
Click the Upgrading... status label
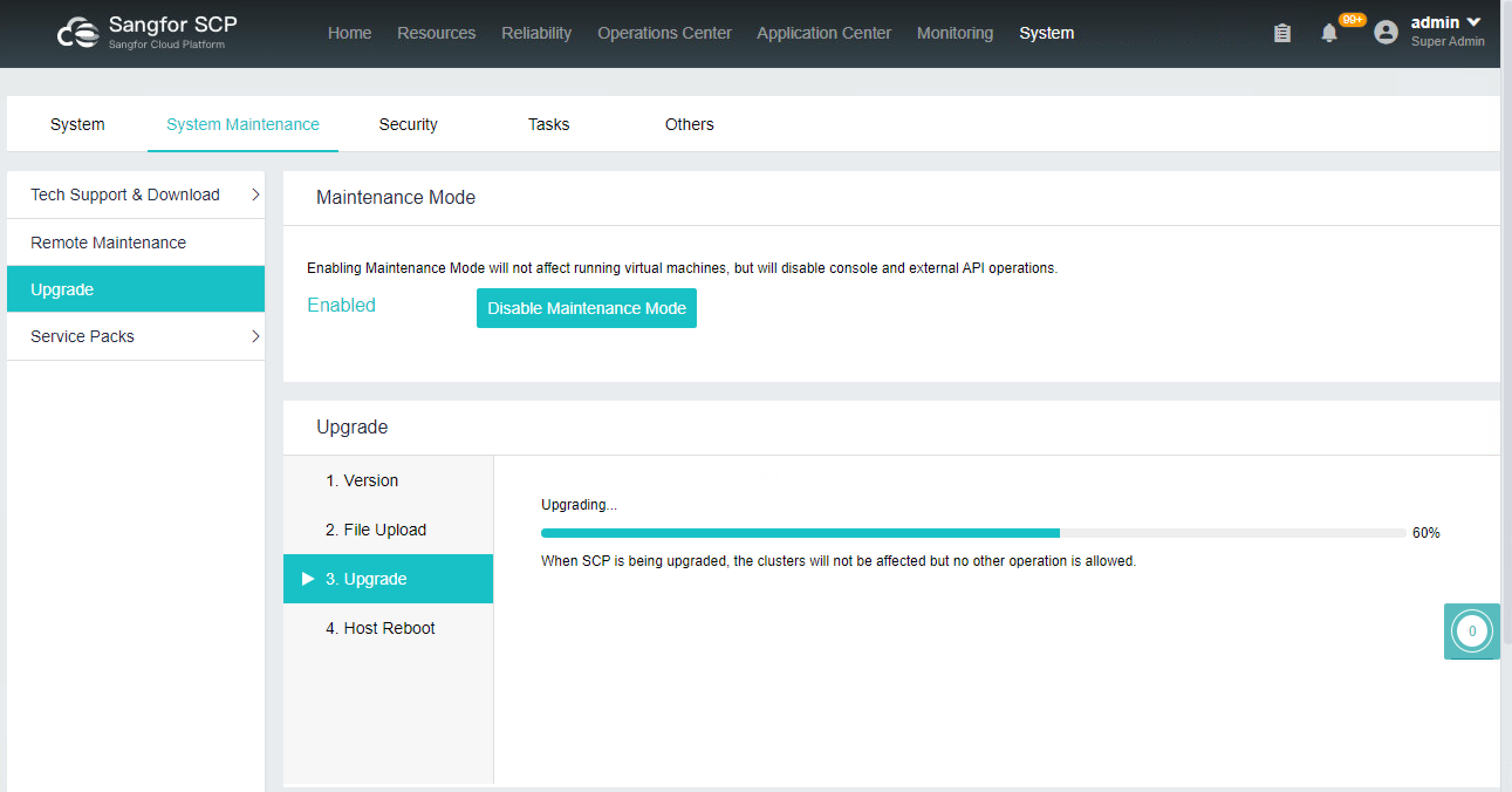(579, 505)
